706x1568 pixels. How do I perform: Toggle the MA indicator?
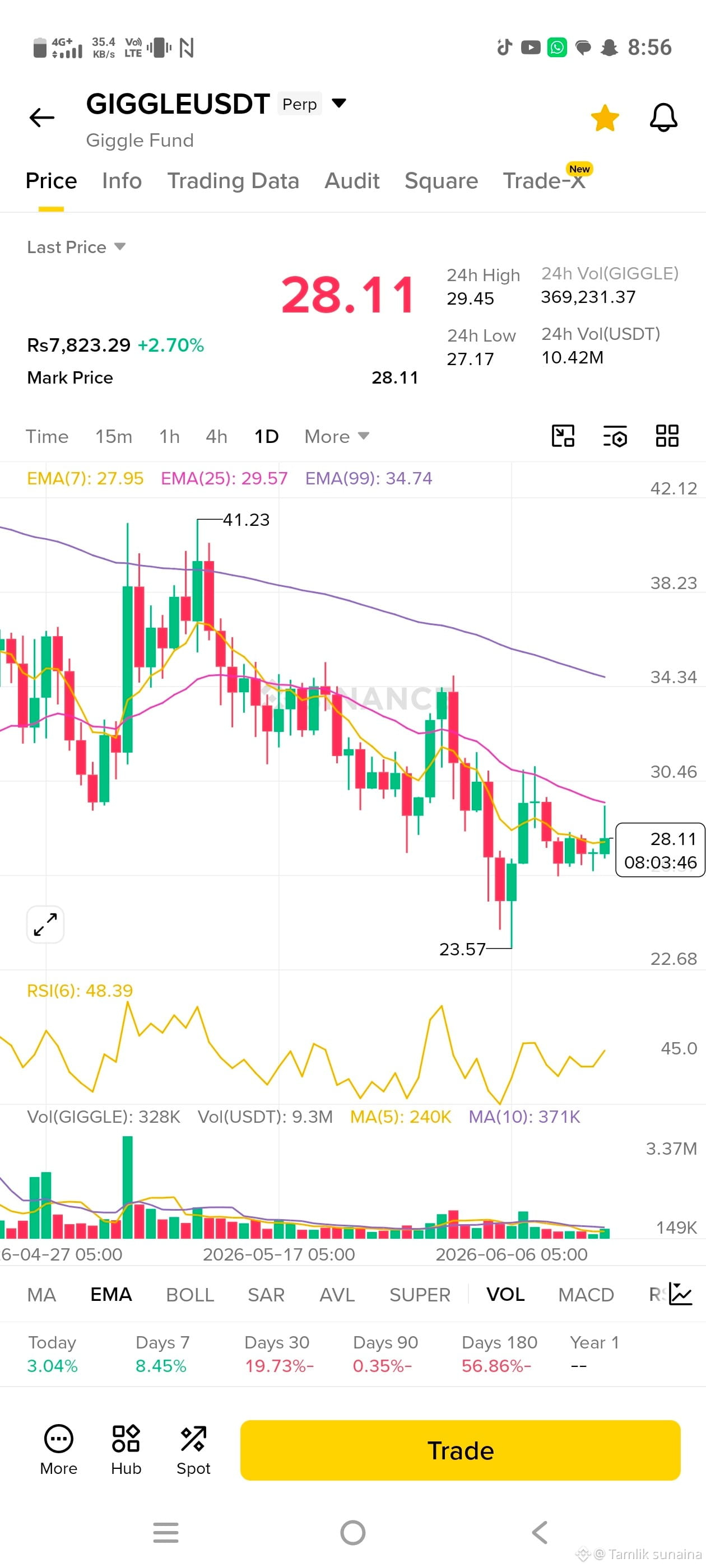(x=41, y=1295)
